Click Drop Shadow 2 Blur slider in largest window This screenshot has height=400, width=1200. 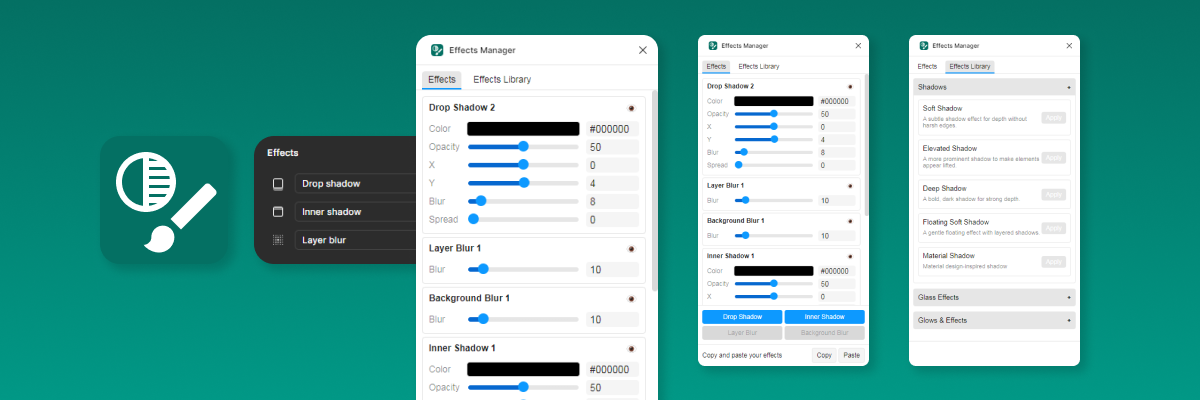pyautogui.click(x=523, y=201)
